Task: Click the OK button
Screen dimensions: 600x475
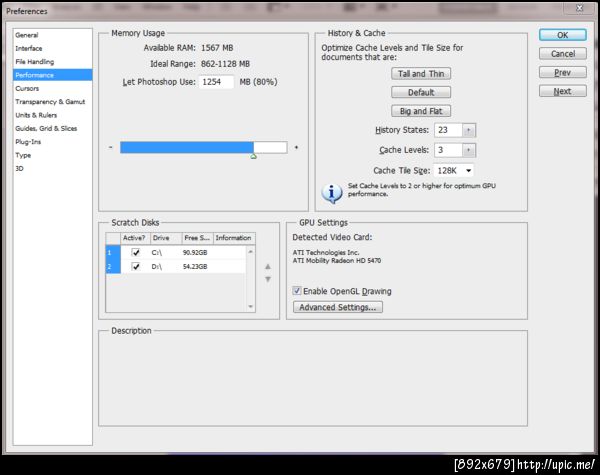Action: 562,35
